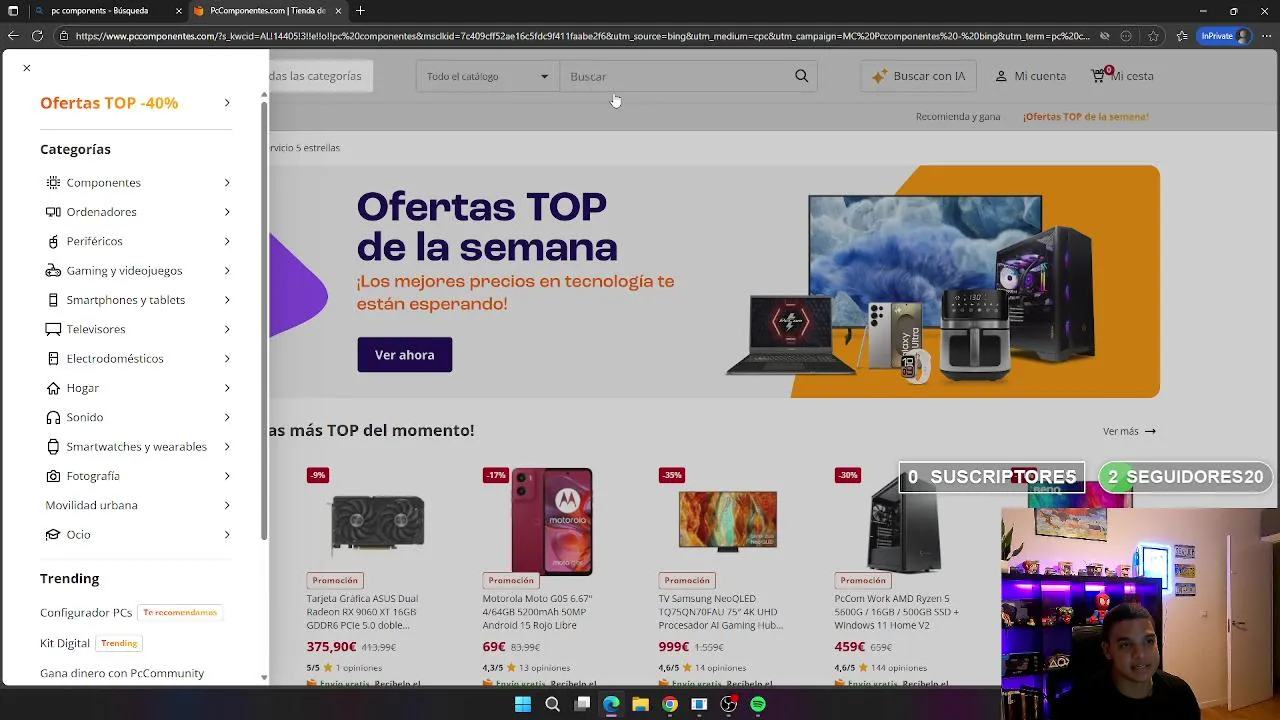Image resolution: width=1280 pixels, height=720 pixels.
Task: Open Mi cesta shopping cart icon
Action: point(1099,75)
